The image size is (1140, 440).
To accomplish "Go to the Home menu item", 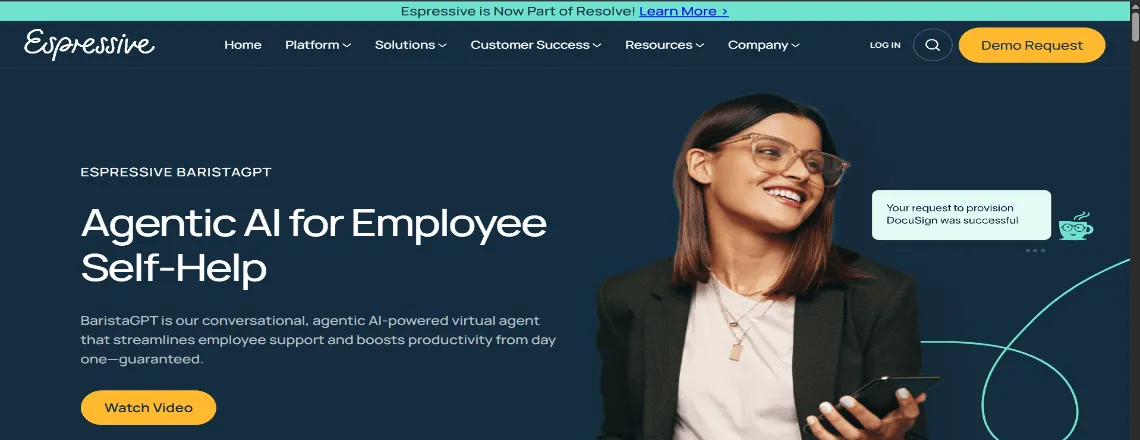I will (x=243, y=45).
